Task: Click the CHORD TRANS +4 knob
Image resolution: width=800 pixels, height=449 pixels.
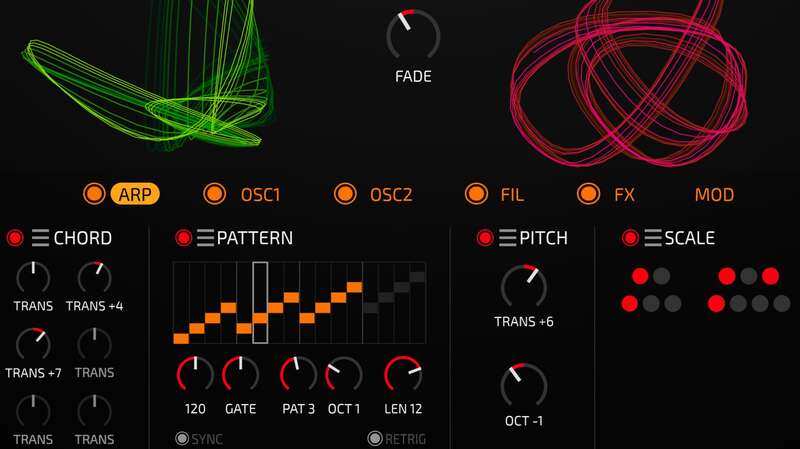Action: tap(94, 278)
